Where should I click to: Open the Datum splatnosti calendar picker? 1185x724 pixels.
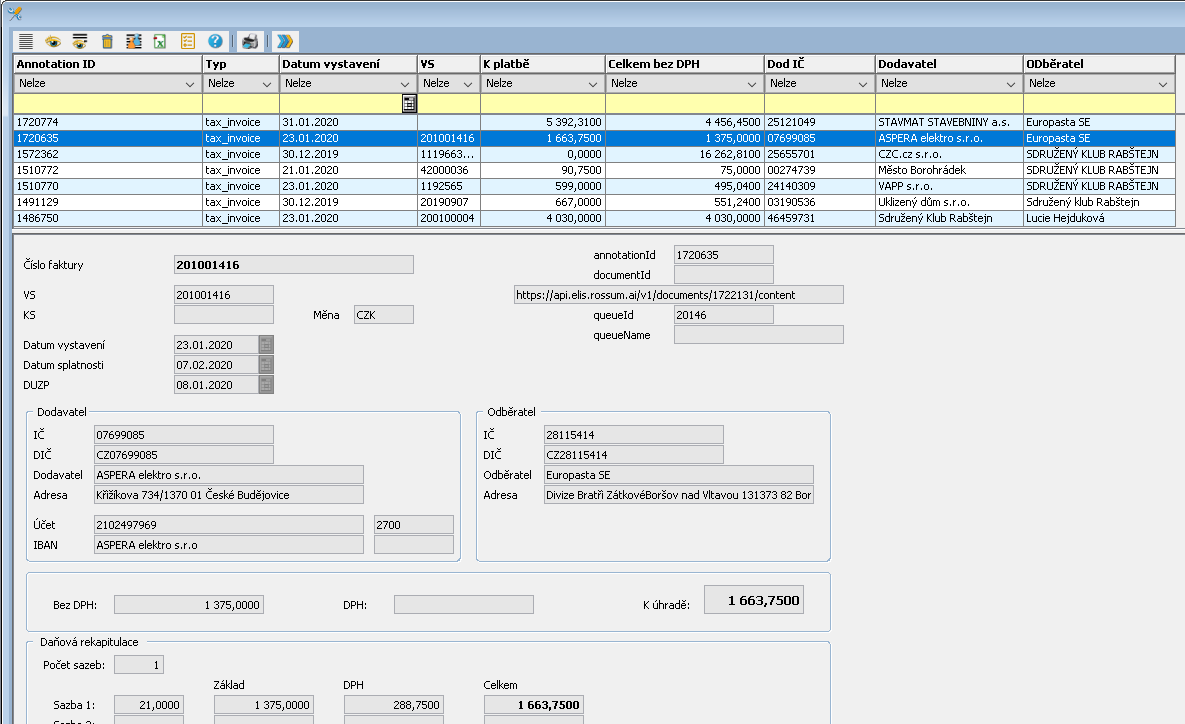[266, 365]
